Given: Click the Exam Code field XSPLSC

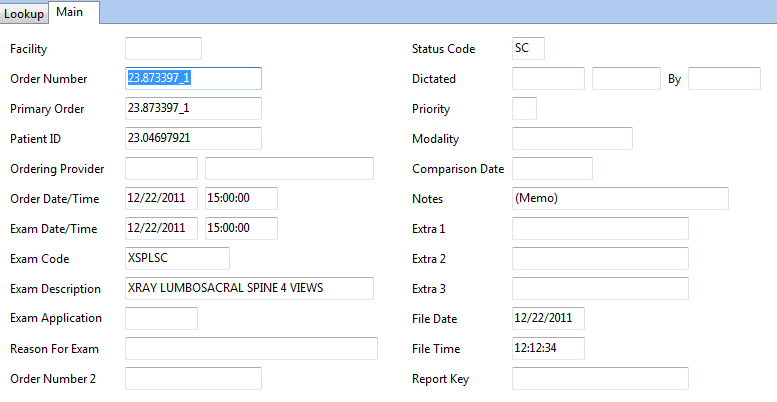Looking at the screenshot, I should (x=177, y=258).
